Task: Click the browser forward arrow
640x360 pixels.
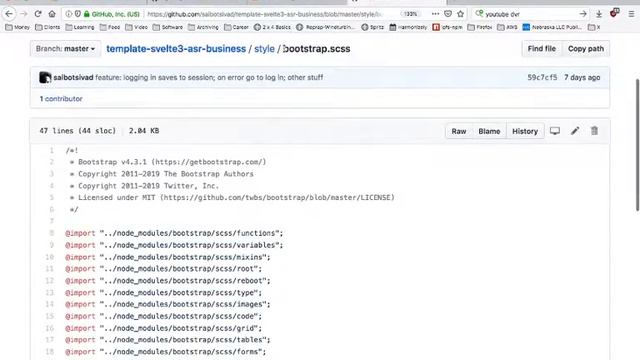Action: [x=24, y=14]
